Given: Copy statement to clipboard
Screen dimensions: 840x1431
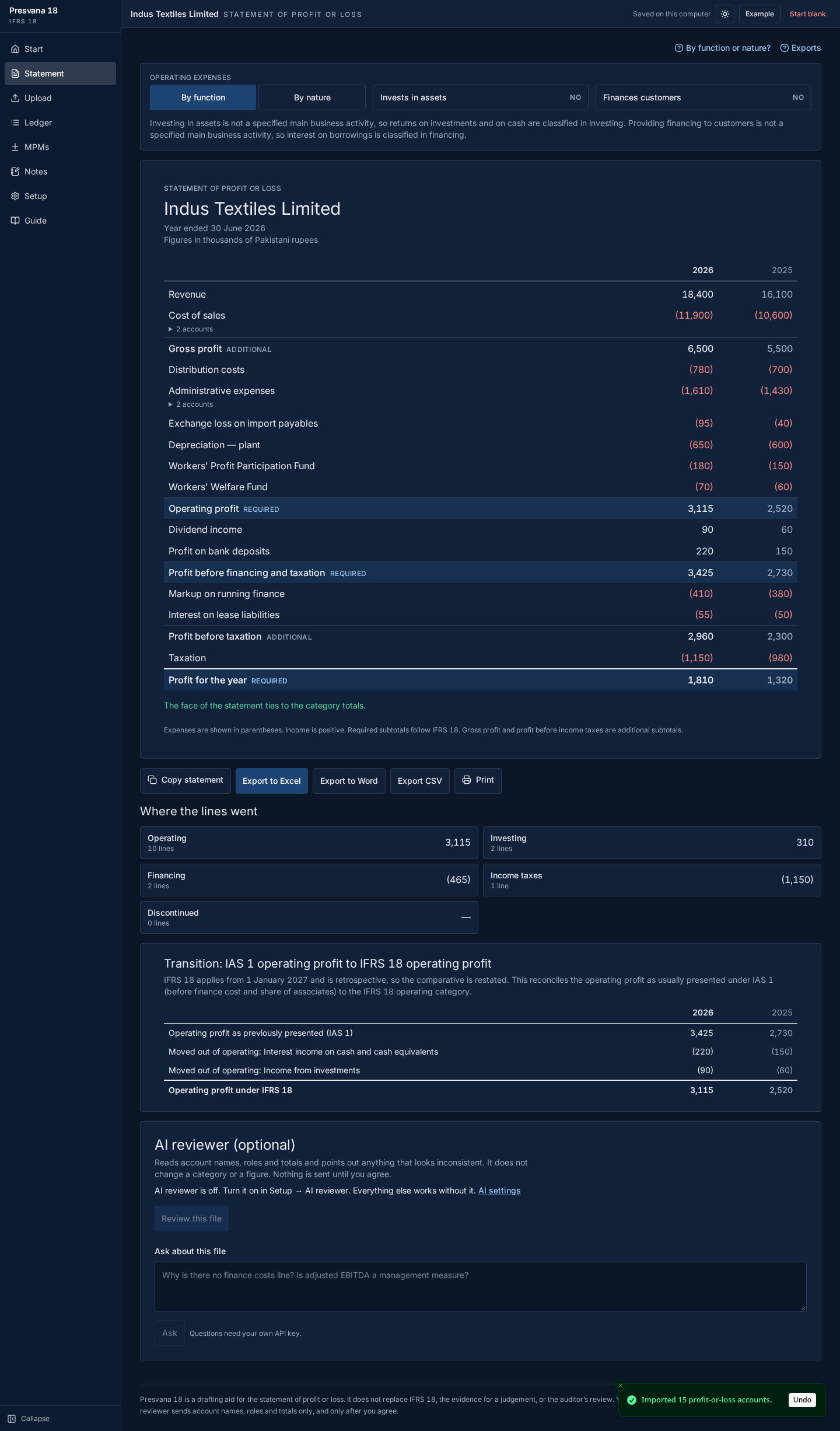Looking at the screenshot, I should click(x=185, y=780).
